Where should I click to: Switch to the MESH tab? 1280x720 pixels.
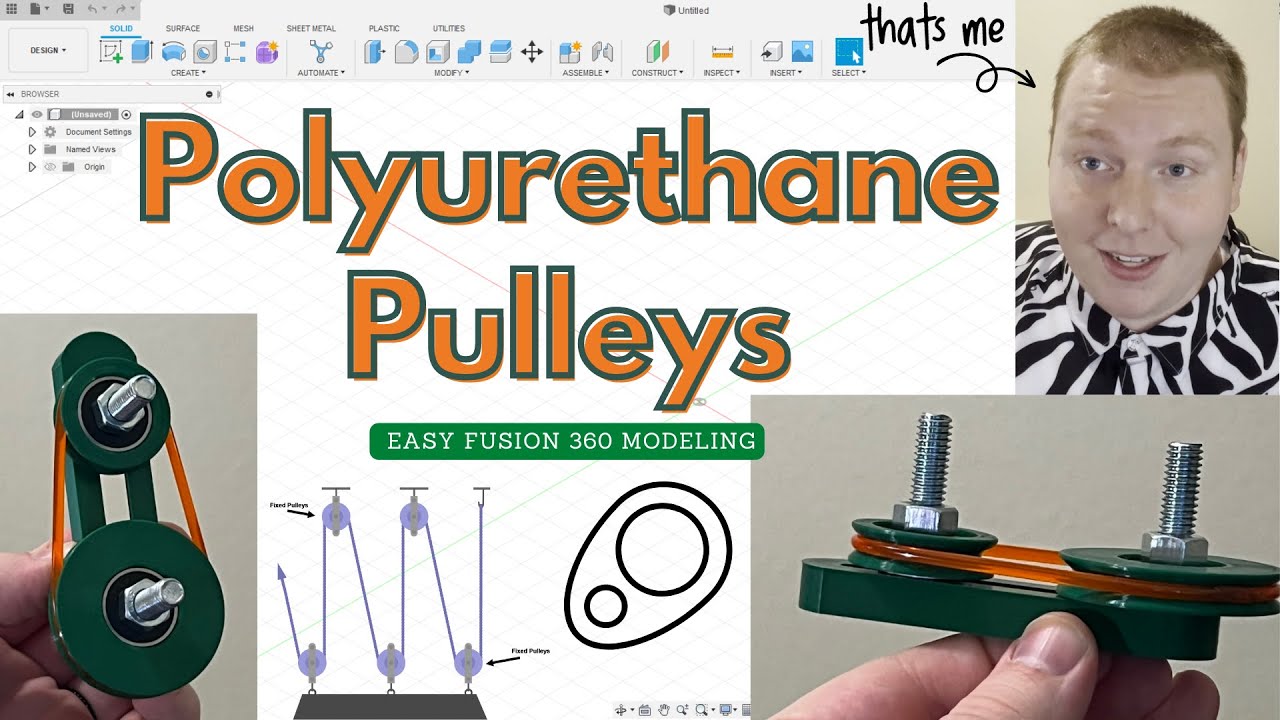point(243,28)
